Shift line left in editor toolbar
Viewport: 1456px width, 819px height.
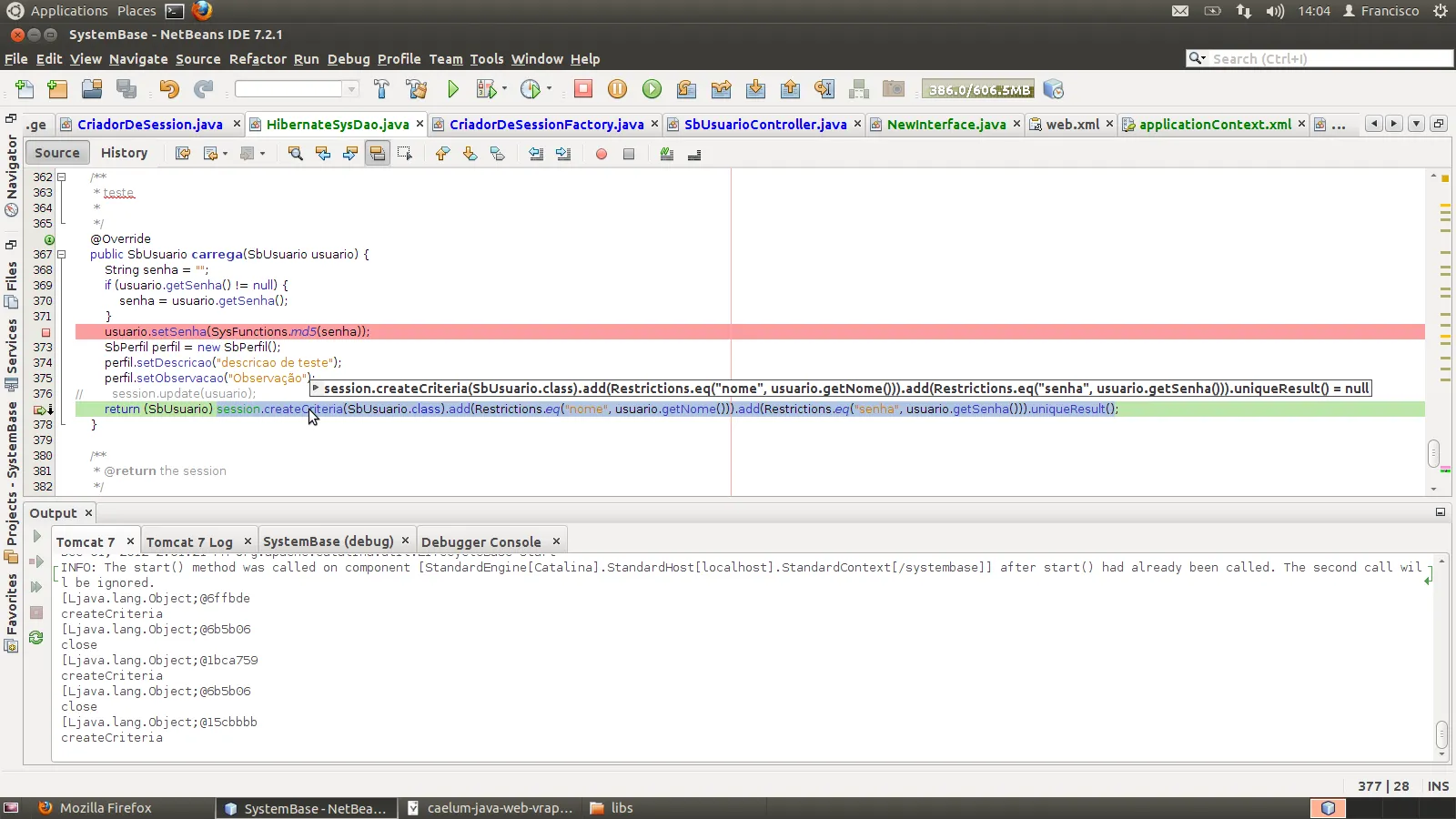[536, 154]
